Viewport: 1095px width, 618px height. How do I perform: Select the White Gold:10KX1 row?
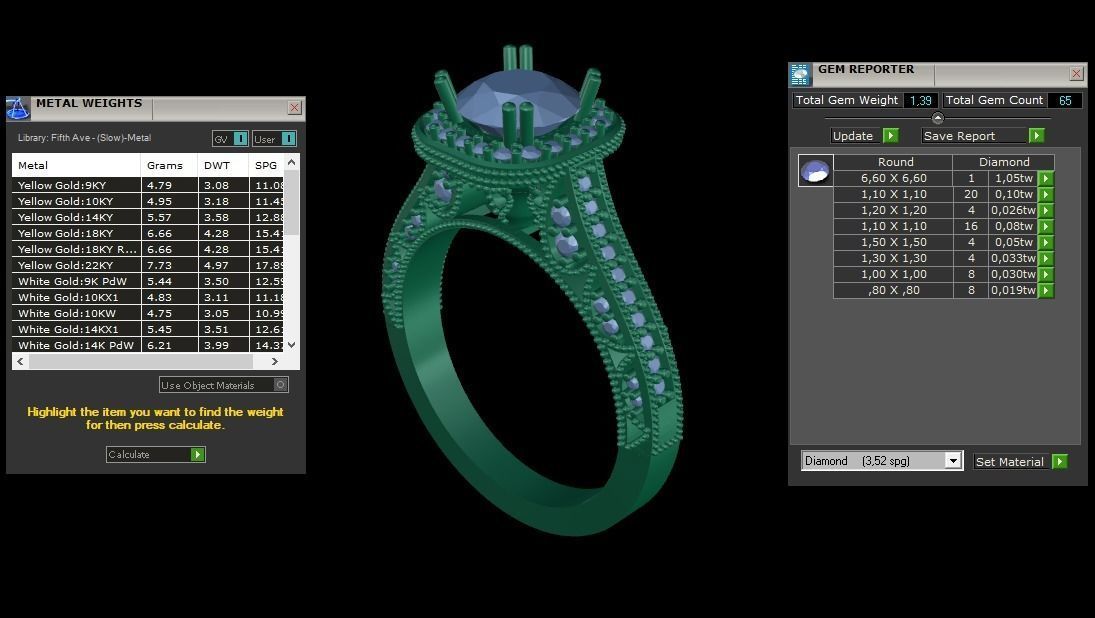tap(147, 297)
